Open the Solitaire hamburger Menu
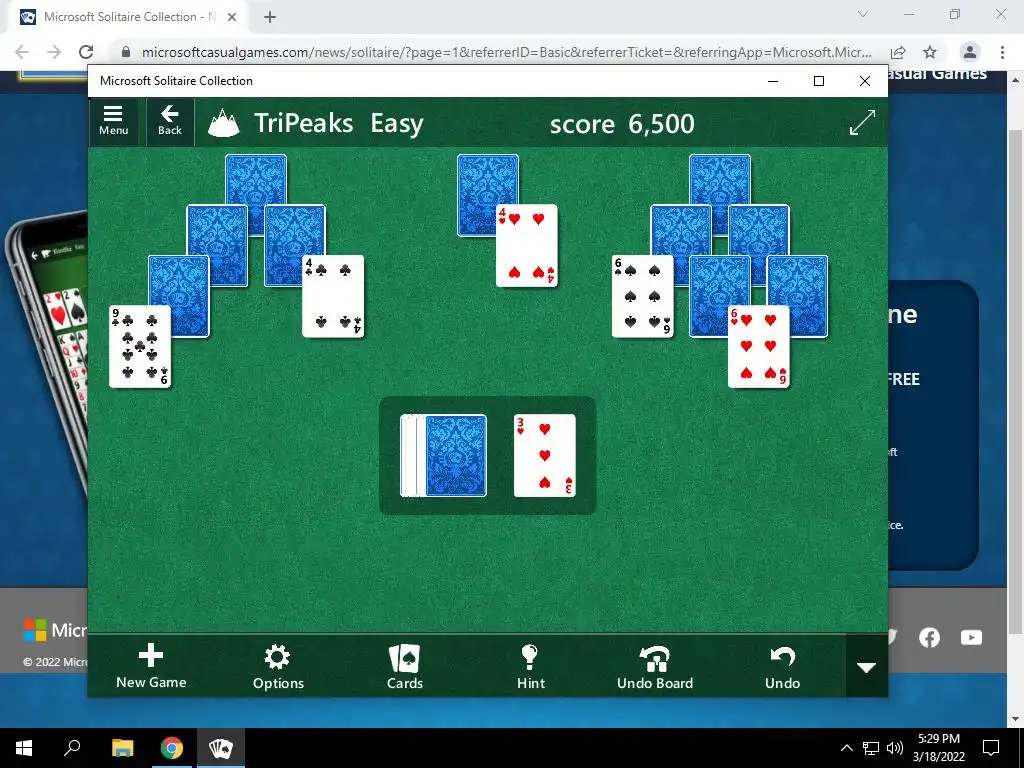The height and width of the screenshot is (768, 1024). (114, 122)
